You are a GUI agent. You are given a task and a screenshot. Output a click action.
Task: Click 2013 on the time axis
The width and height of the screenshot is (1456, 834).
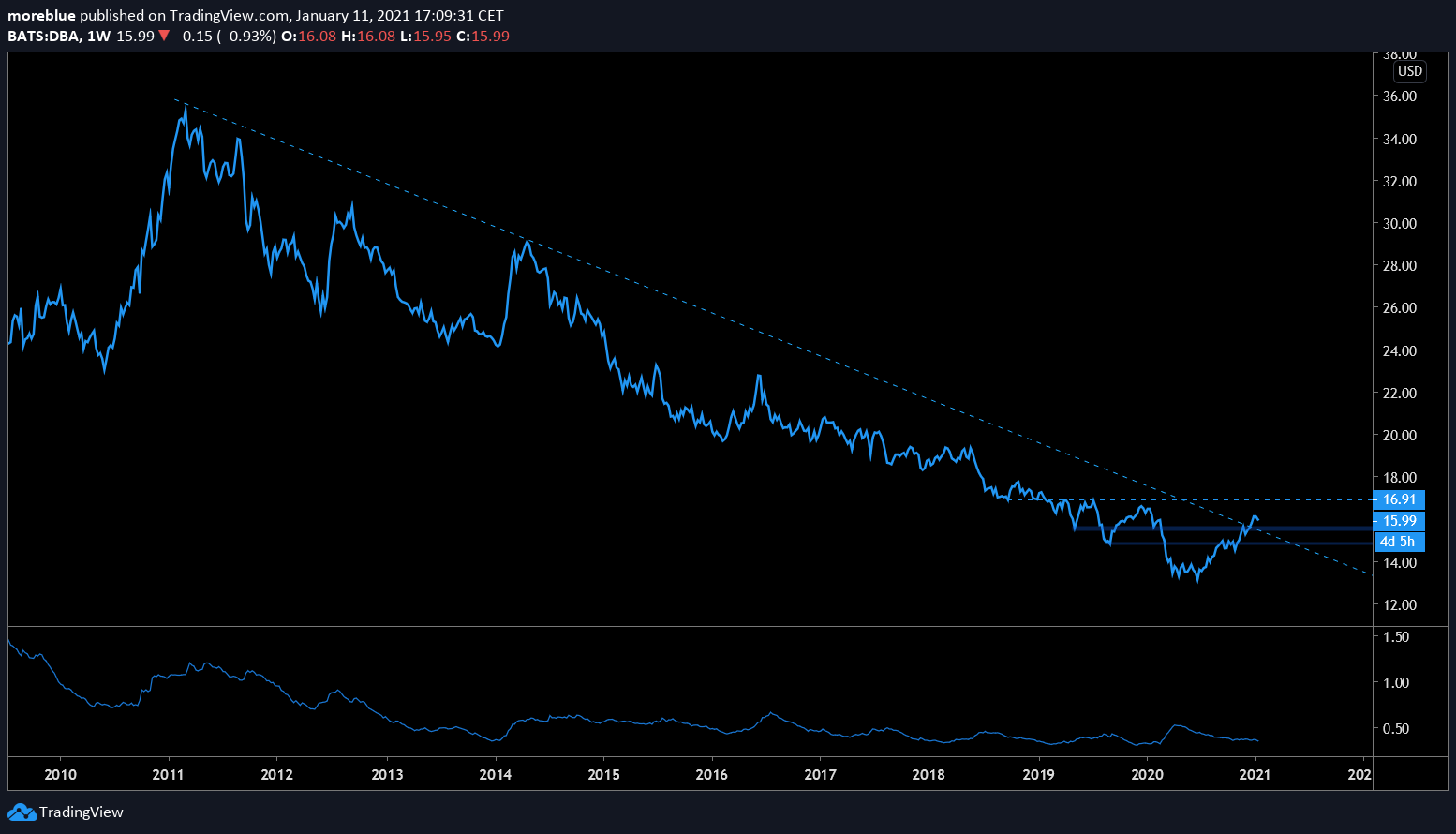(x=387, y=774)
